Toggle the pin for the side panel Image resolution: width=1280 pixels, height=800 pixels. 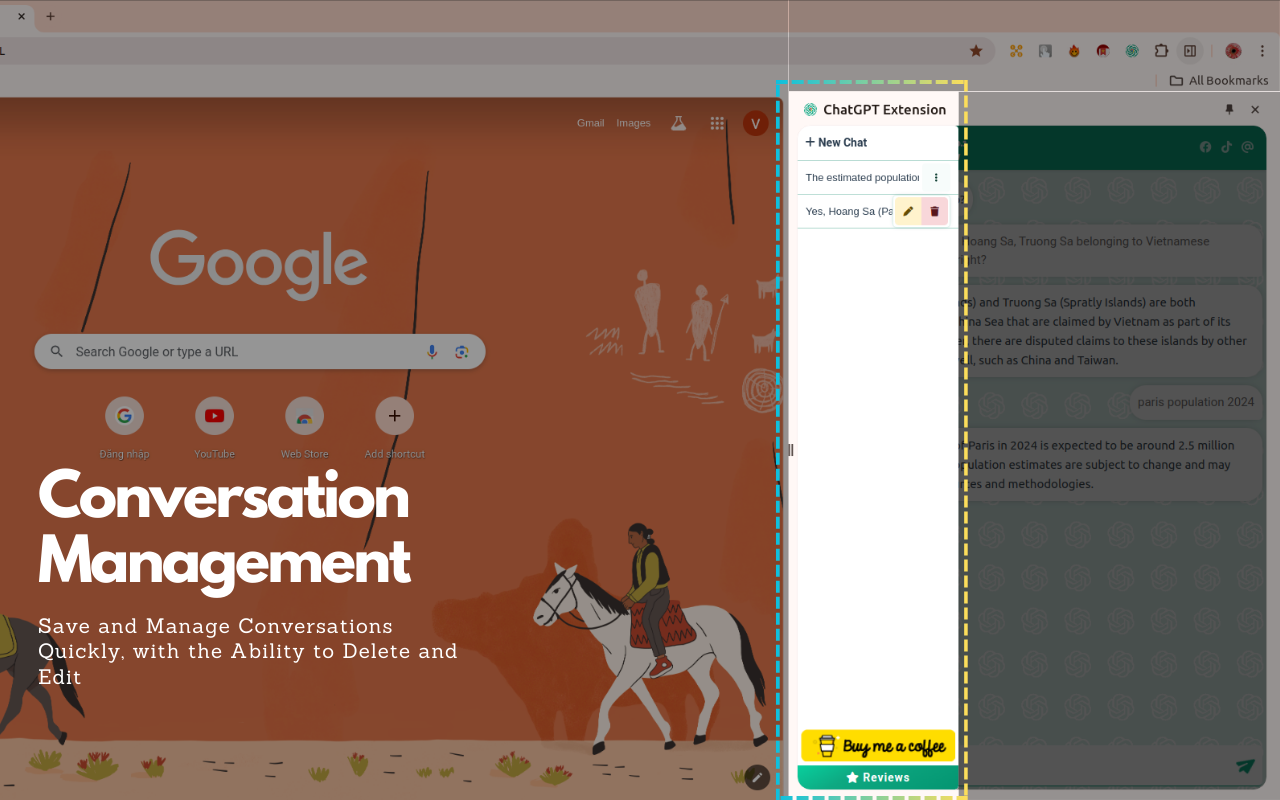click(x=1230, y=109)
